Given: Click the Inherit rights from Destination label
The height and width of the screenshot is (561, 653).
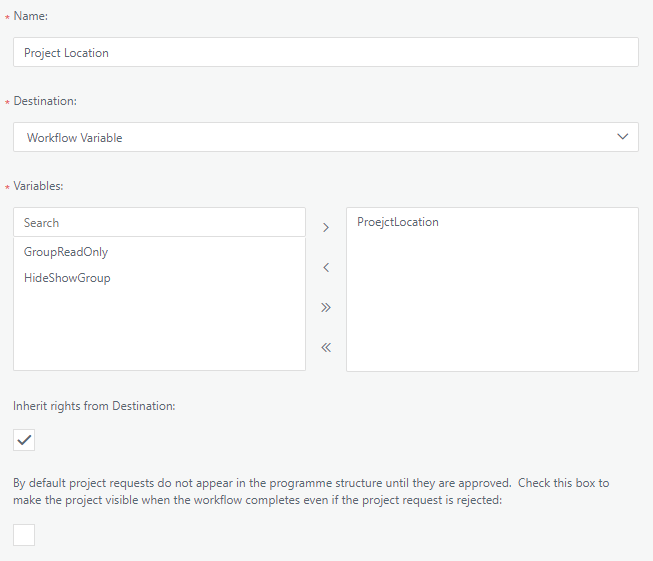Looking at the screenshot, I should pos(94,405).
